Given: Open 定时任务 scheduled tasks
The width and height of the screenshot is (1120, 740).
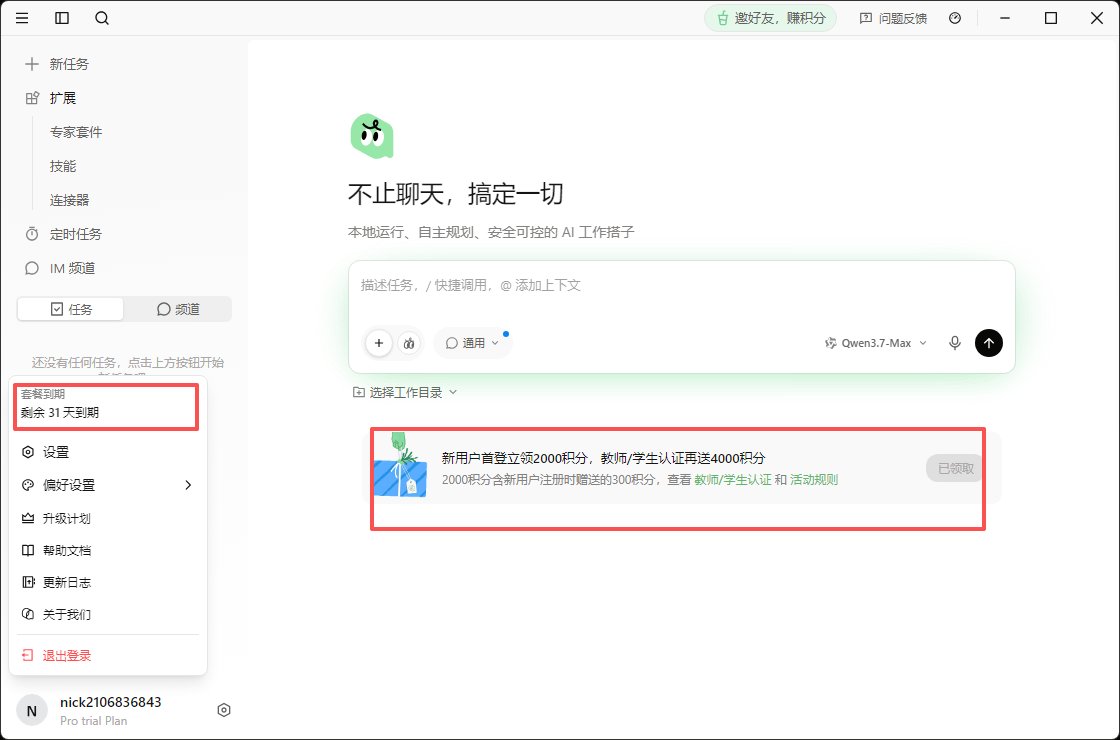Looking at the screenshot, I should click(64, 234).
